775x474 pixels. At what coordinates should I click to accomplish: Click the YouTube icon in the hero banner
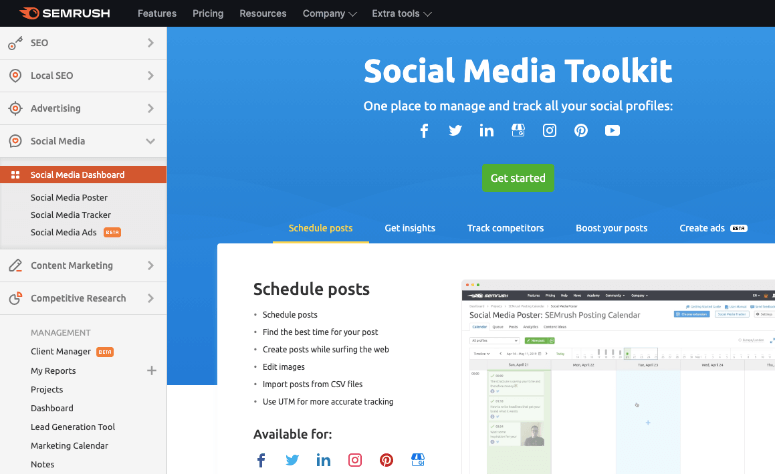pyautogui.click(x=612, y=130)
